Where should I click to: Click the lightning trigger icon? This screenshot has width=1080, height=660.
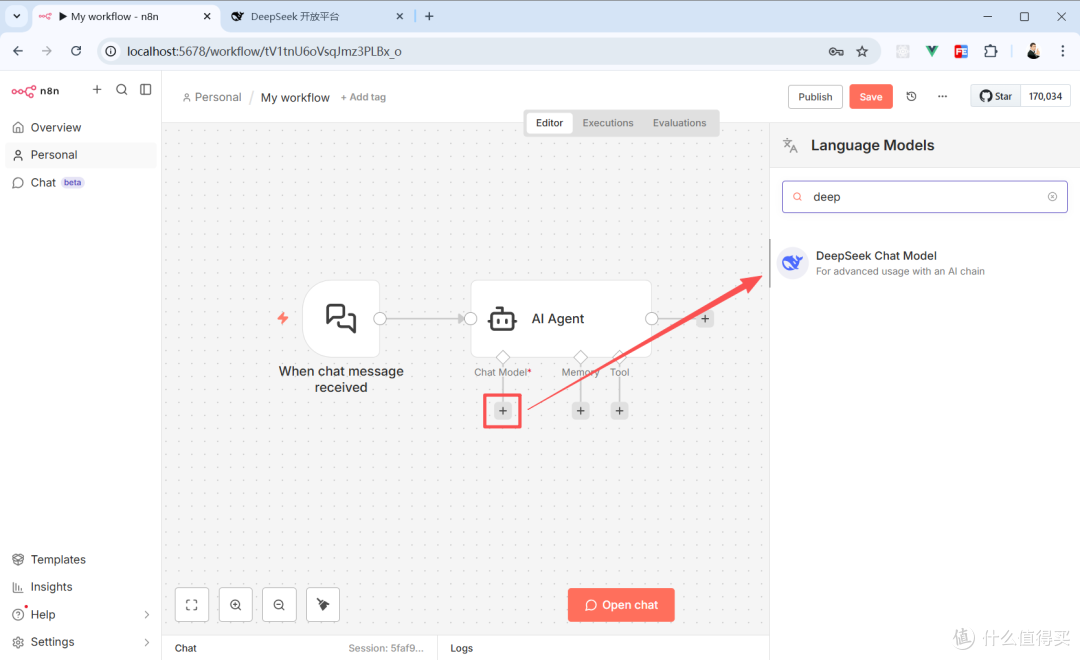[x=282, y=318]
